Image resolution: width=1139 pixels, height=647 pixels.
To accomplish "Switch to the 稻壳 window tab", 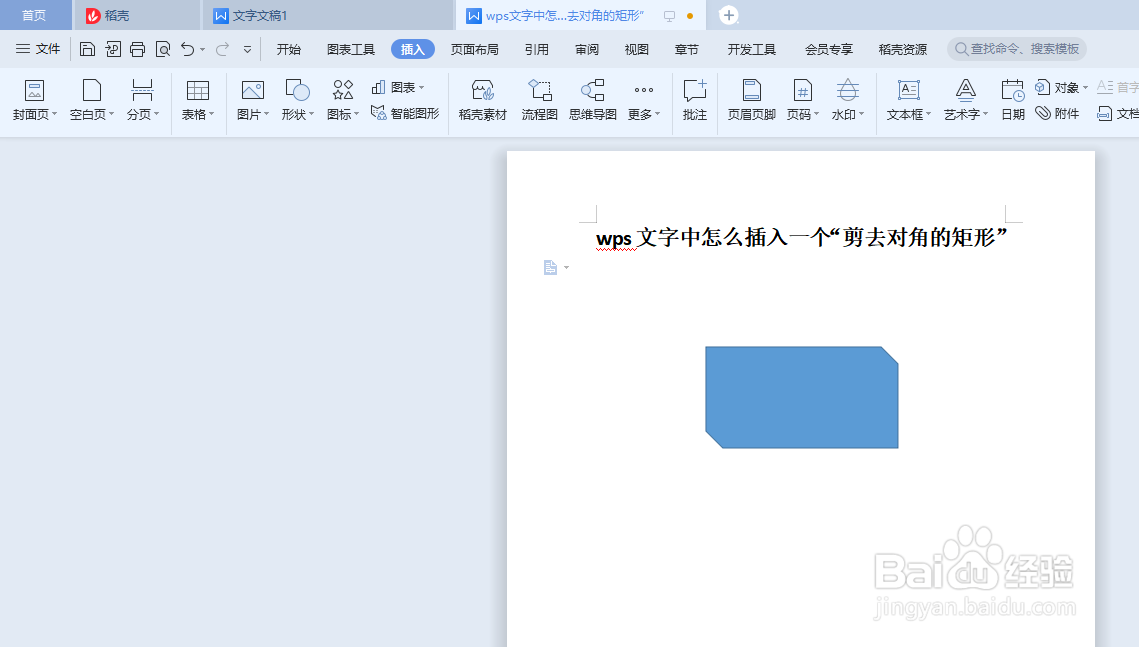I will [x=136, y=15].
